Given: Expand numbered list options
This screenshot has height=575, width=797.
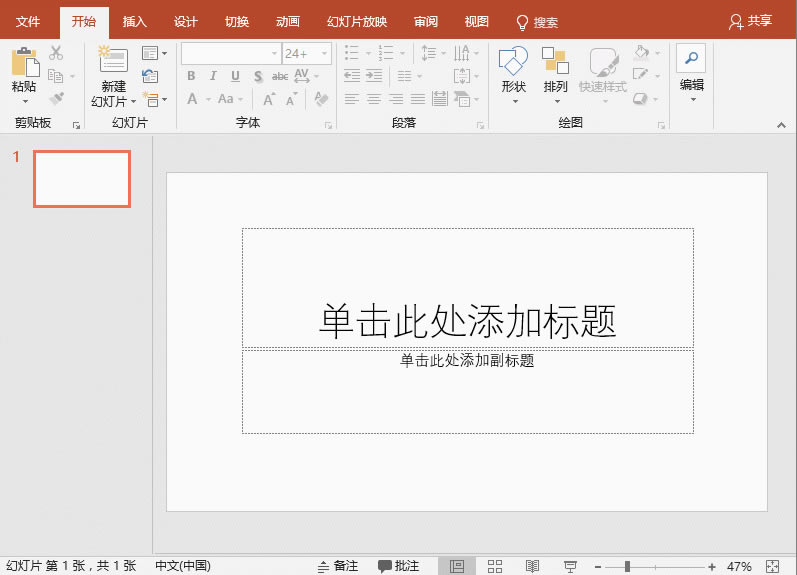Looking at the screenshot, I should point(403,53).
